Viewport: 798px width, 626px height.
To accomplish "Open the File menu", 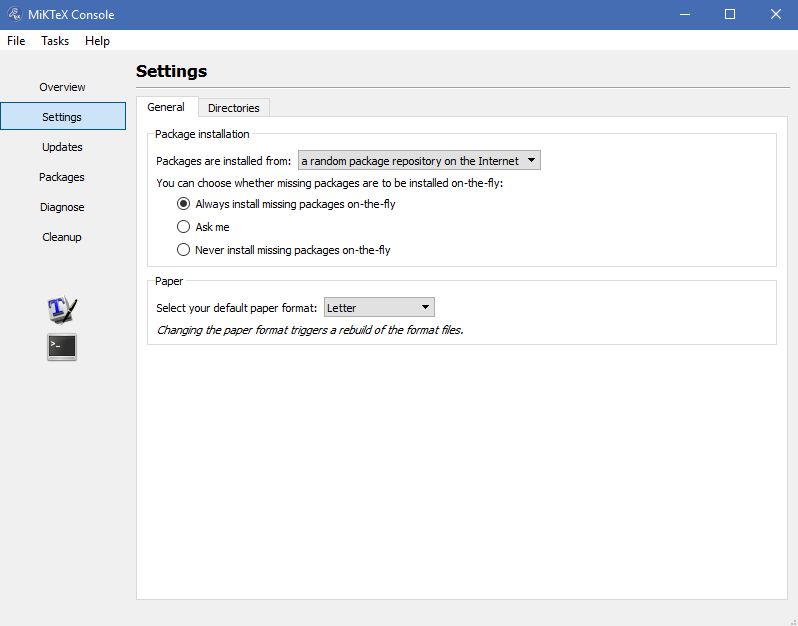I will [x=16, y=41].
